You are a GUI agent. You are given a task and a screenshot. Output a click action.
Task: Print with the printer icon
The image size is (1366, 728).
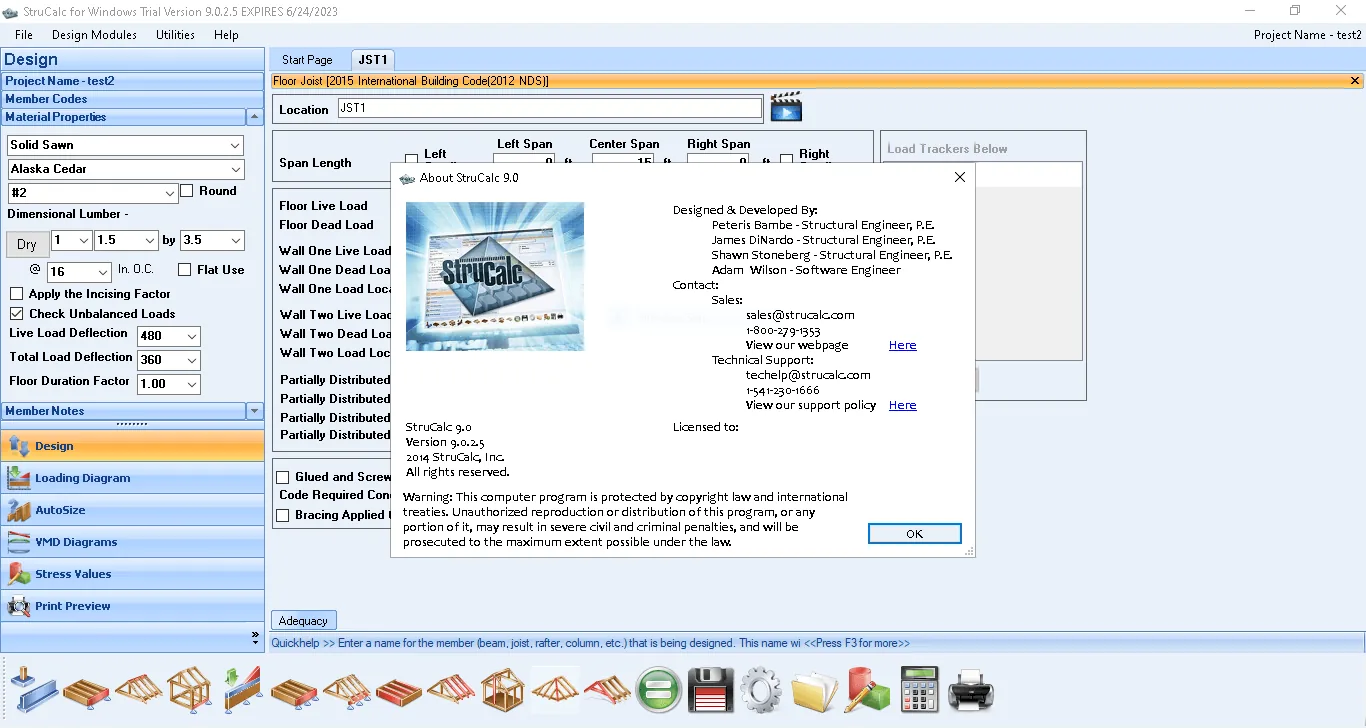pos(970,690)
